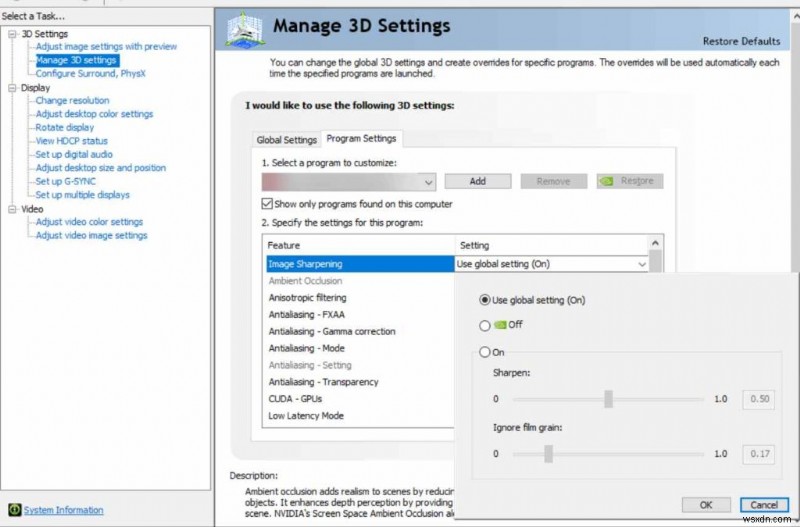
Task: Collapse the Video tree node
Action: pyautogui.click(x=12, y=209)
